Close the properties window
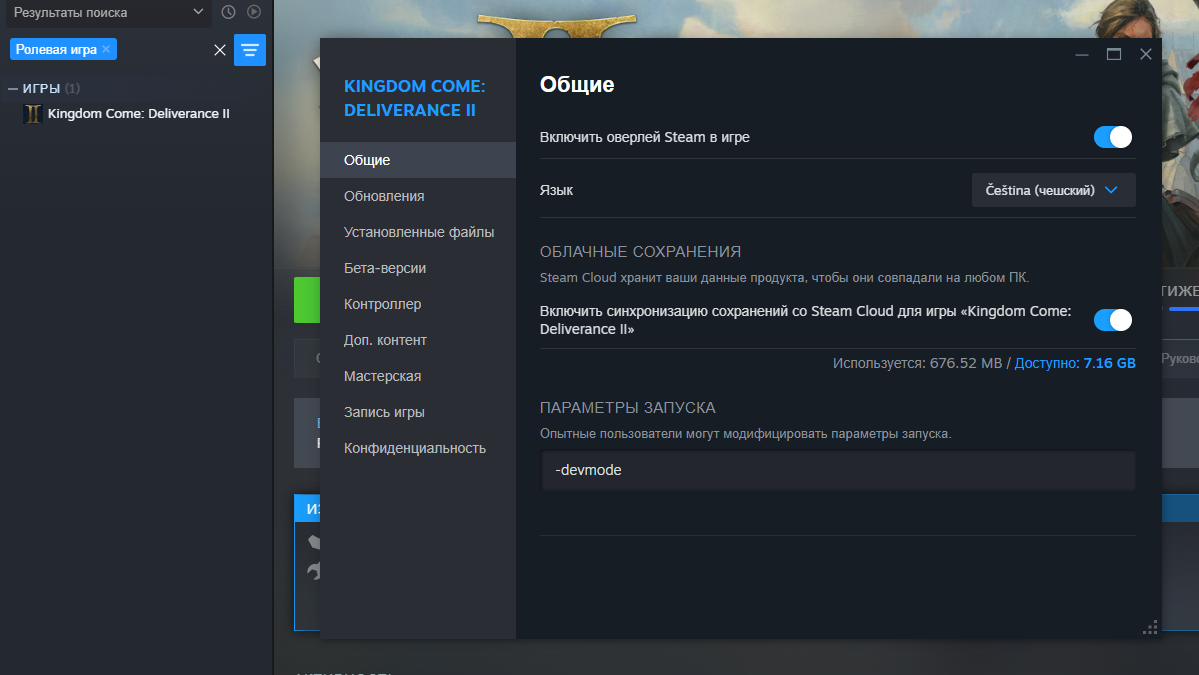This screenshot has width=1199, height=675. point(1145,54)
